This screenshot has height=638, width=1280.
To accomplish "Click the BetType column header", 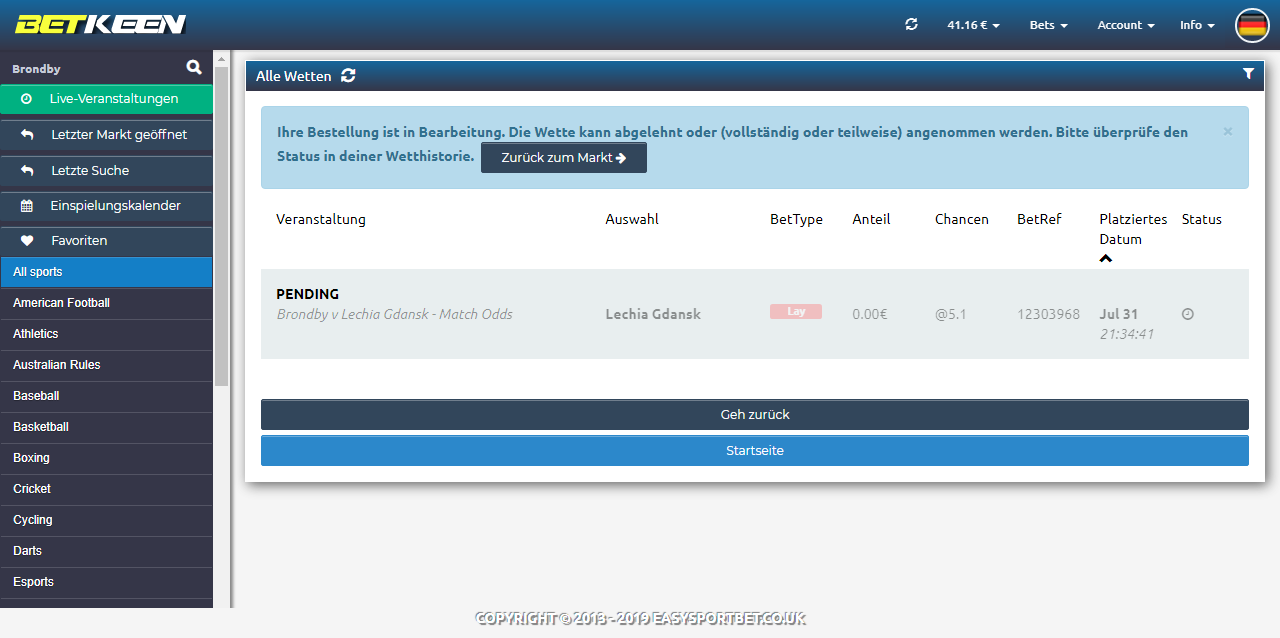I will [796, 219].
